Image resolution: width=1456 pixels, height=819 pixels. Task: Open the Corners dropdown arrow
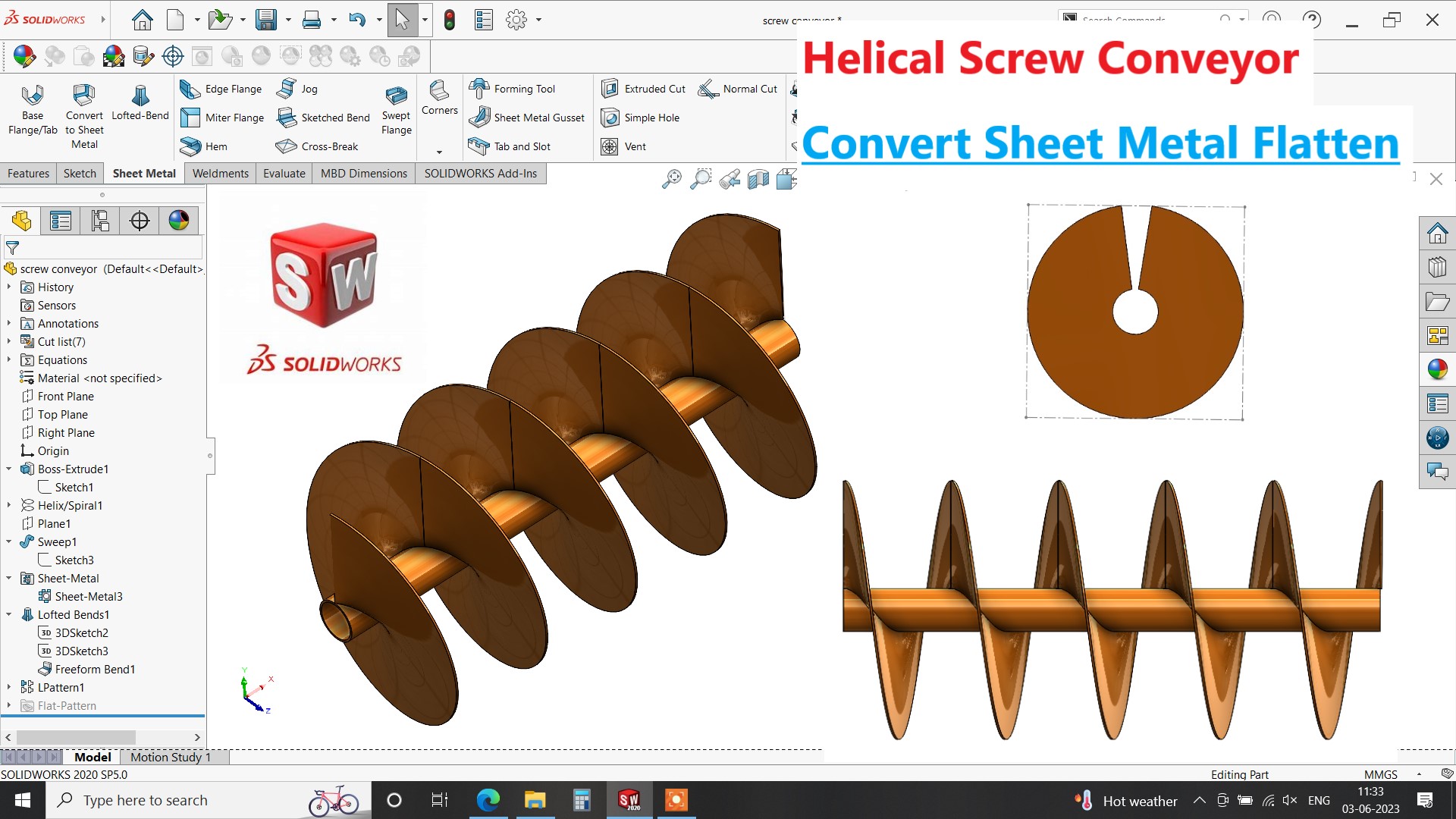439,152
